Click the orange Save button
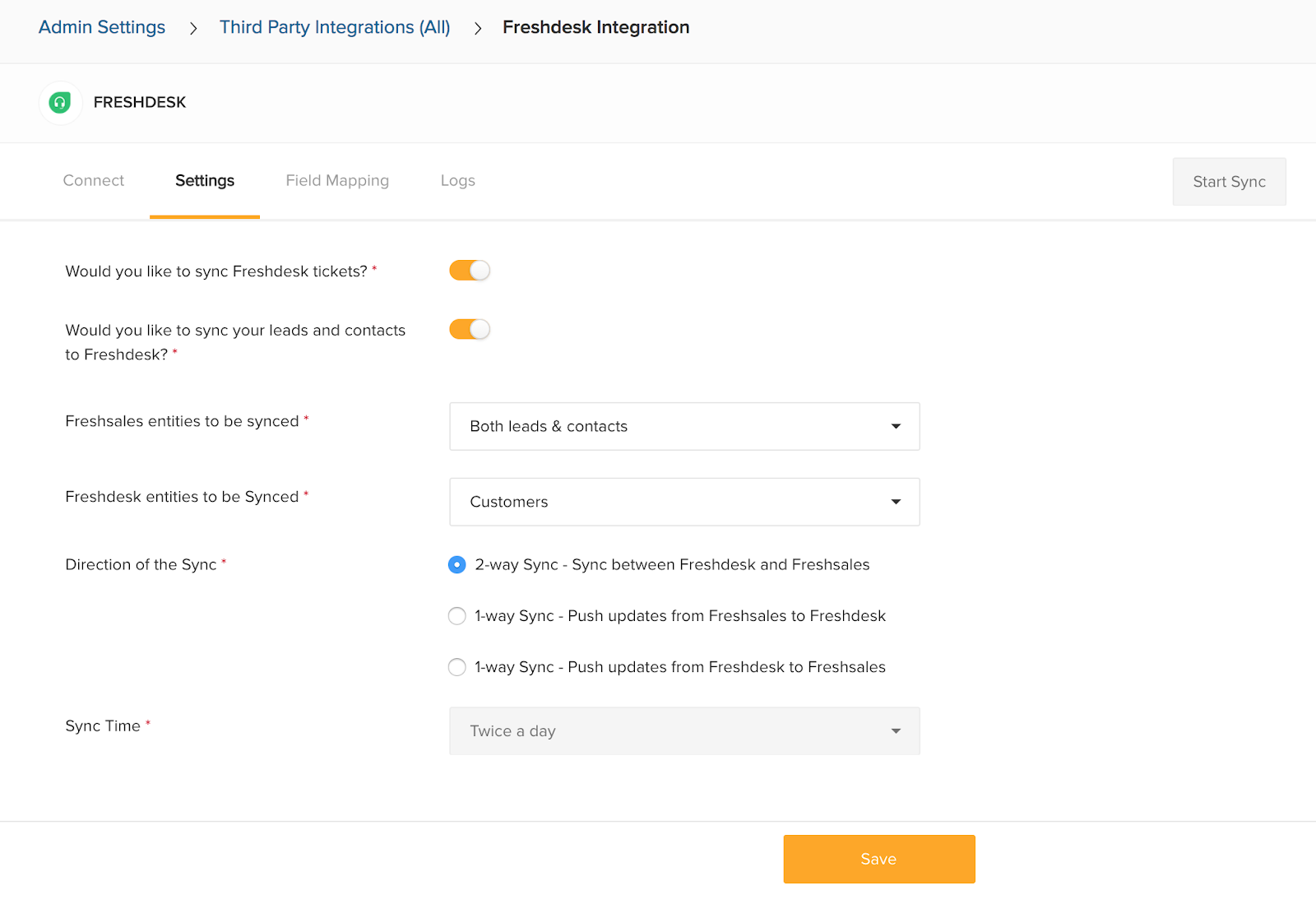 click(879, 860)
